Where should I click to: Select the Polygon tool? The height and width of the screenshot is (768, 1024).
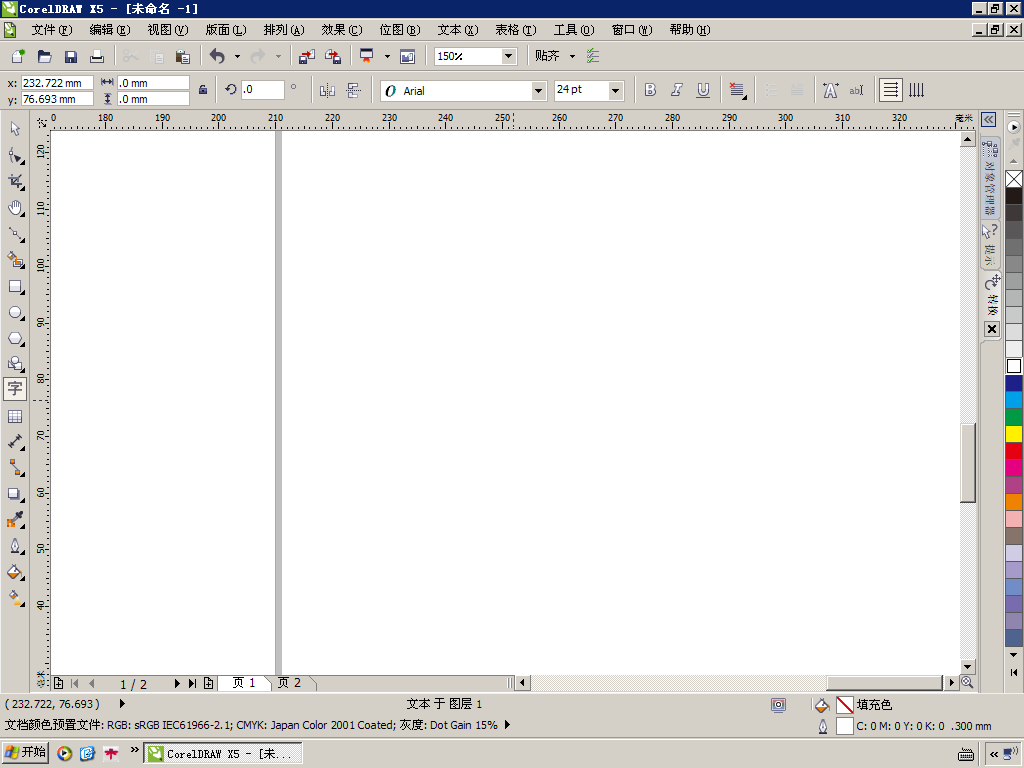(15, 338)
